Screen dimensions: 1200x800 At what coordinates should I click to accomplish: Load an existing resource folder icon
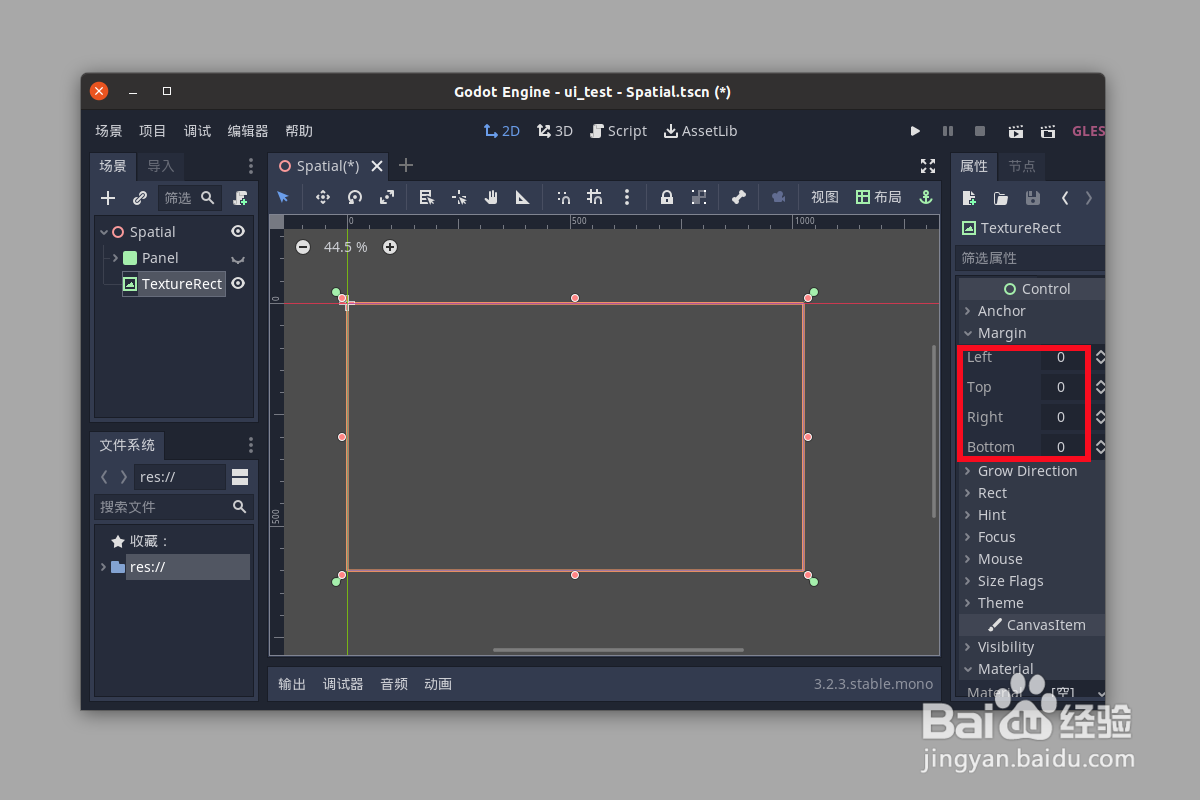(x=1000, y=198)
